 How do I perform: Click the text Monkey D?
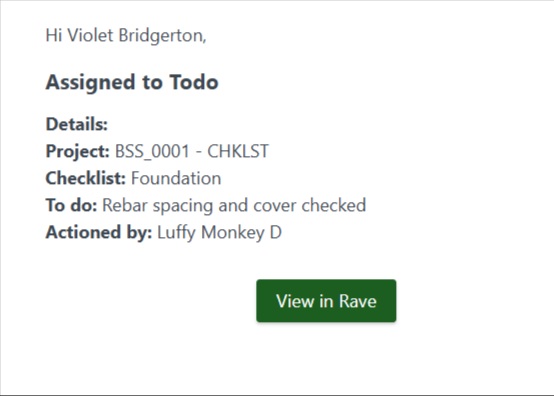[241, 233]
